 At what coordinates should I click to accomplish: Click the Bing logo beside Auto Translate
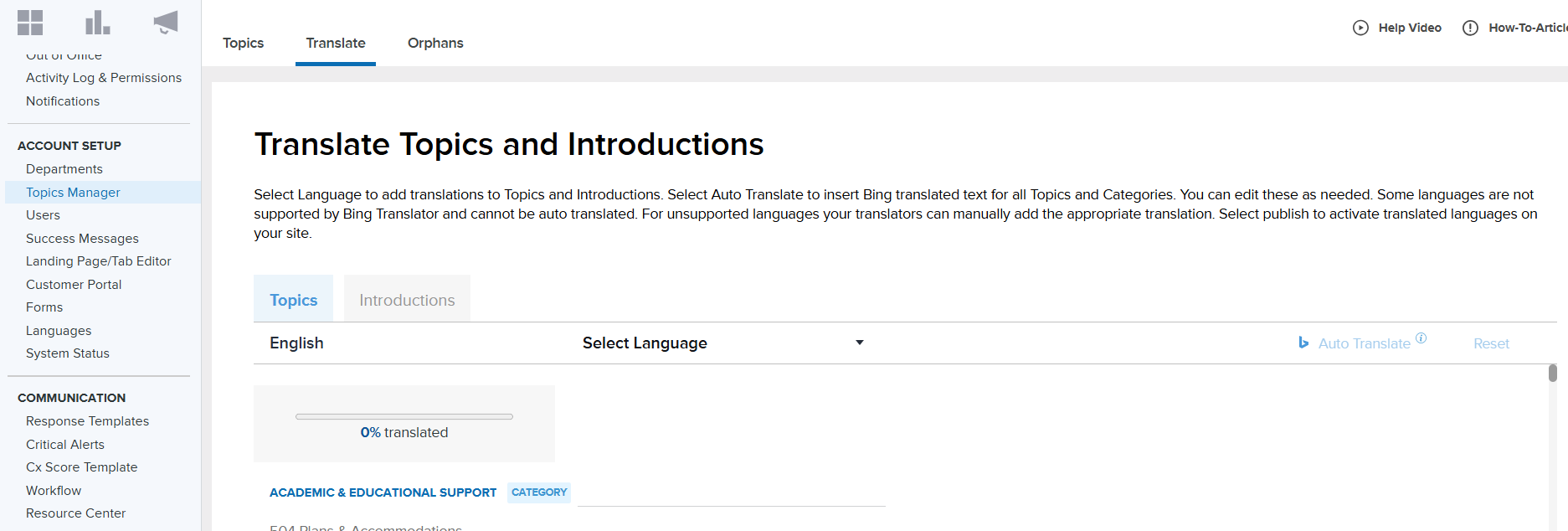pyautogui.click(x=1303, y=343)
